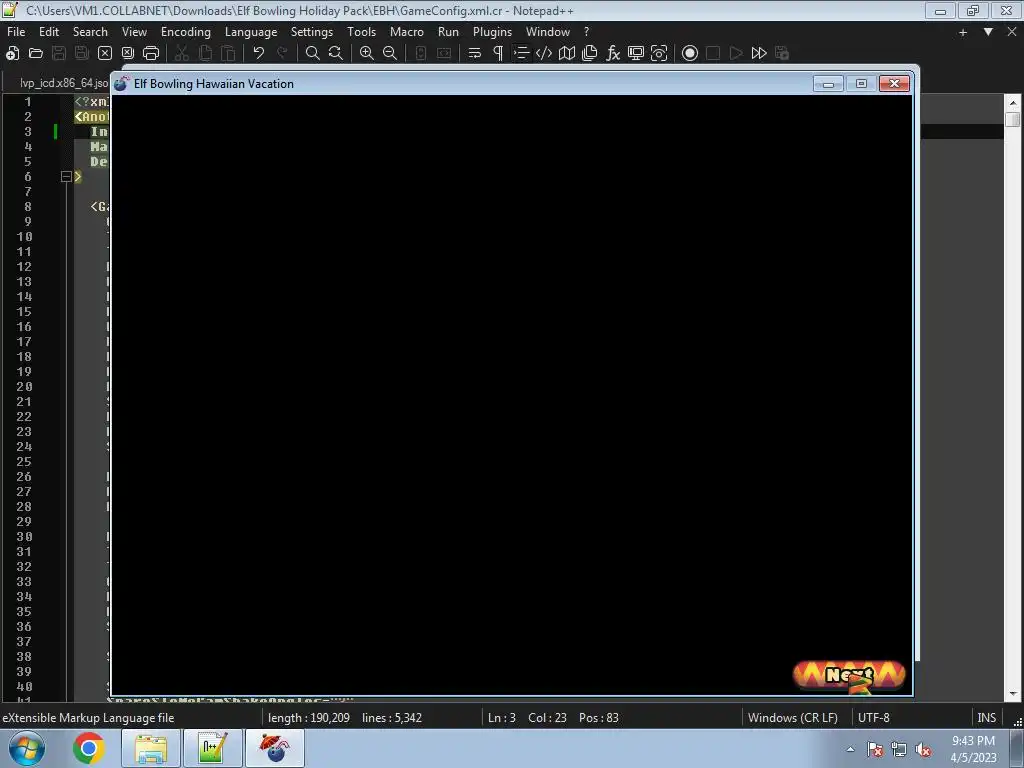Click the Monitoring eye icon

pos(659,54)
